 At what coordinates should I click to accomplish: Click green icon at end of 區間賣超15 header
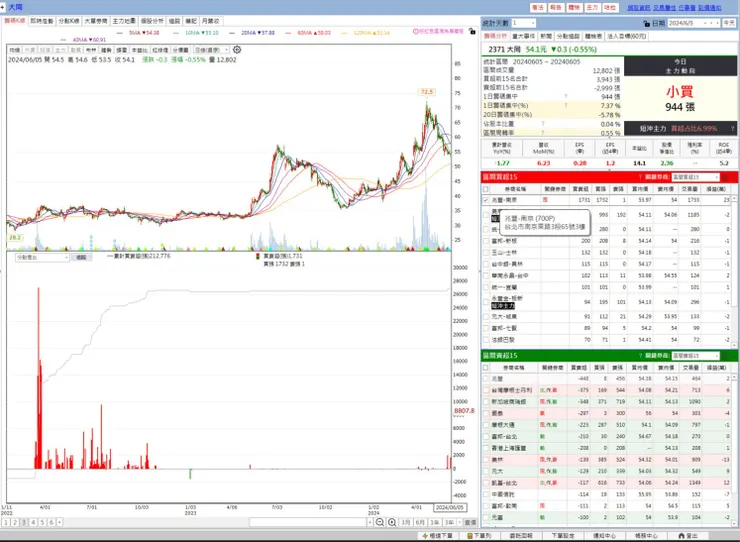[x=725, y=356]
